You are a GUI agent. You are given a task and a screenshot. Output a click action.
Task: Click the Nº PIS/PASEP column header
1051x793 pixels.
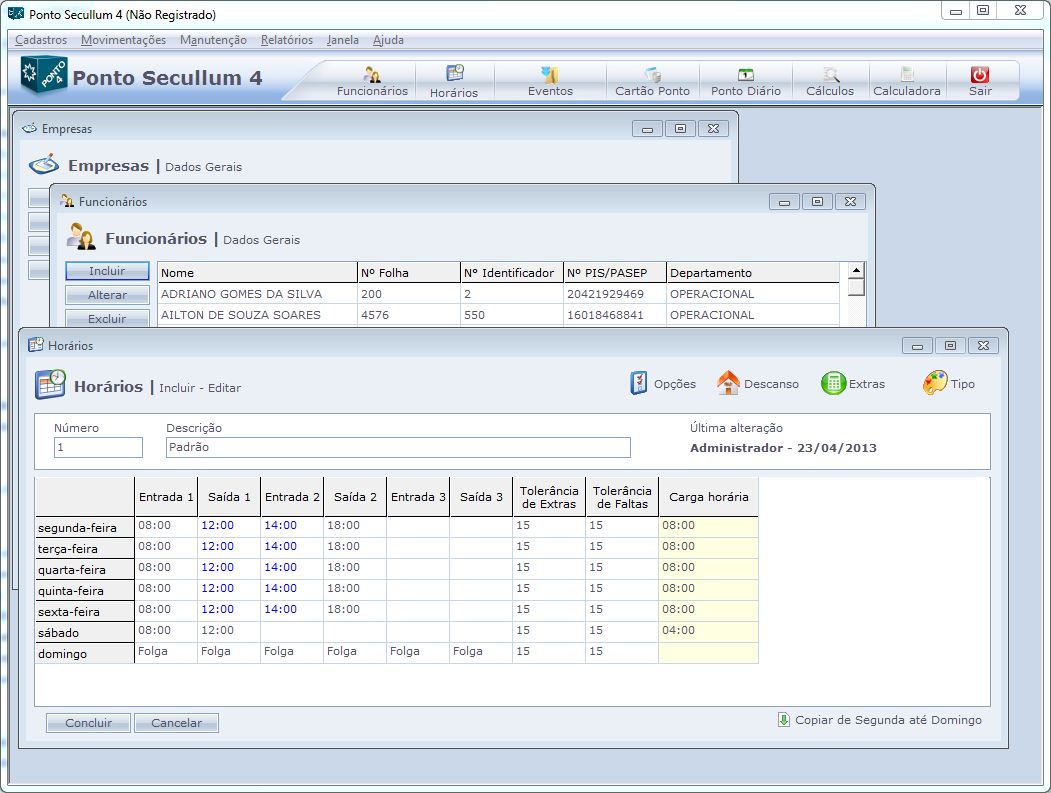click(x=615, y=273)
